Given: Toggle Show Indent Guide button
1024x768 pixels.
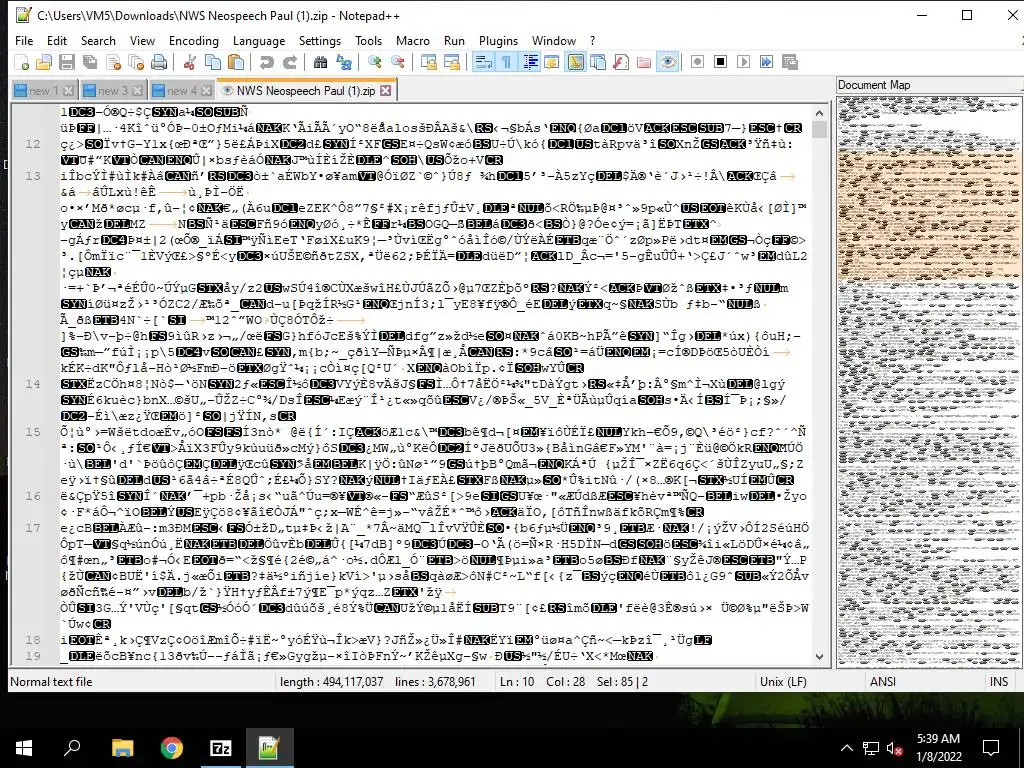Looking at the screenshot, I should tap(530, 62).
